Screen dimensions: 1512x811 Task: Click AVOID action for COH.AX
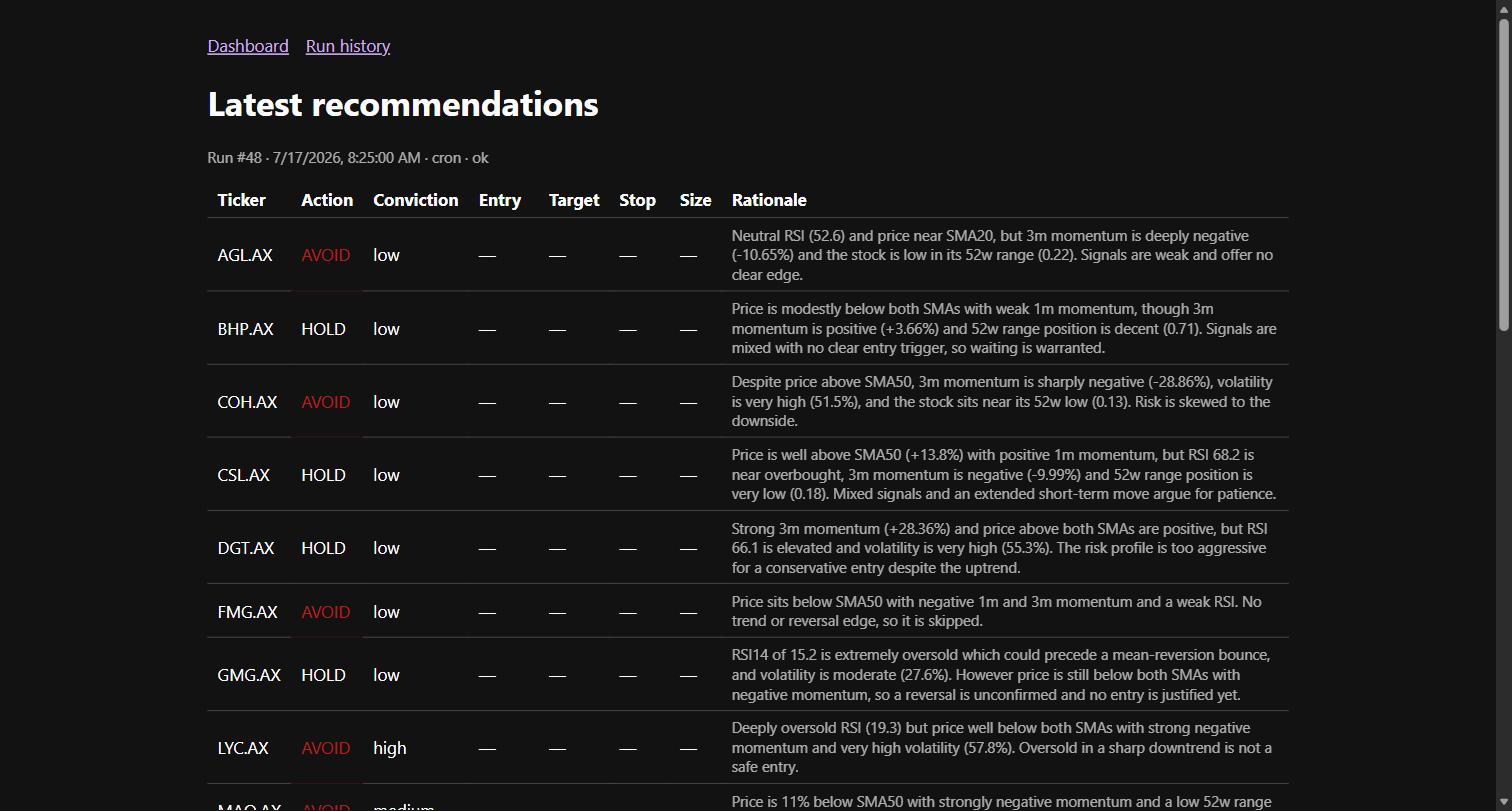tap(326, 402)
